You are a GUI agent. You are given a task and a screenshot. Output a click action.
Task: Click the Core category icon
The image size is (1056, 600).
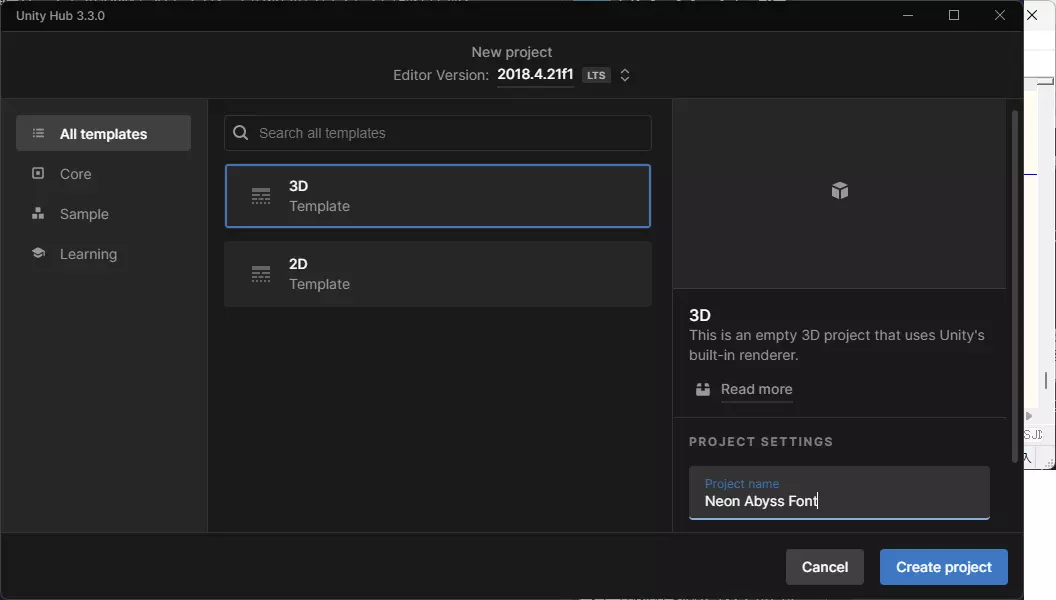click(38, 173)
